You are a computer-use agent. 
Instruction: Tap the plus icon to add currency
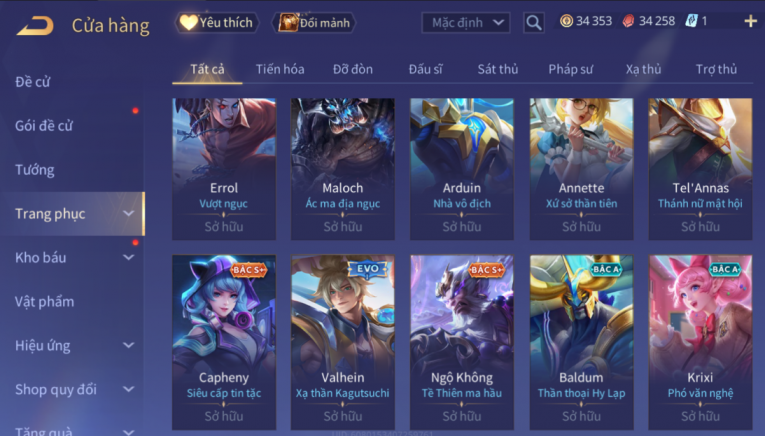tap(750, 21)
